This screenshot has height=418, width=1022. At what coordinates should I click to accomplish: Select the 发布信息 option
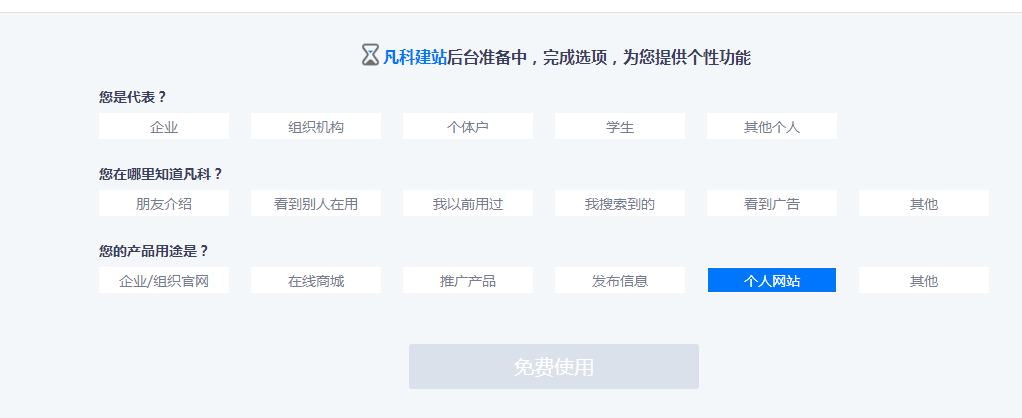[x=620, y=280]
